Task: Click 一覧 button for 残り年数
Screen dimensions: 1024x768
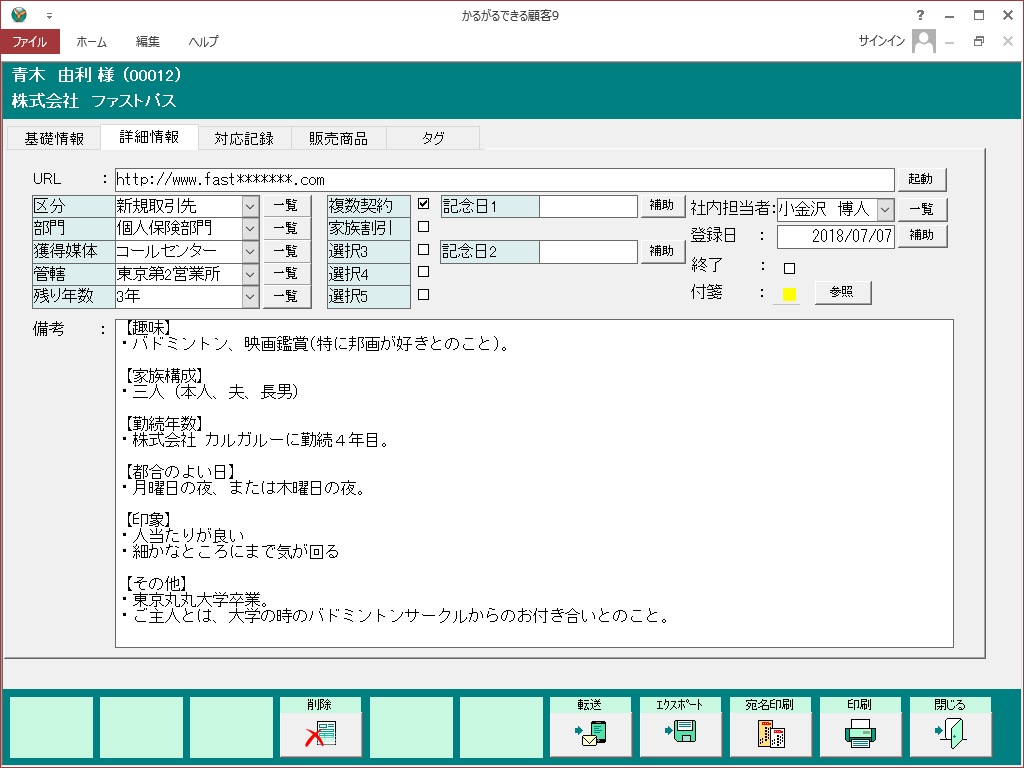Action: tap(286, 296)
